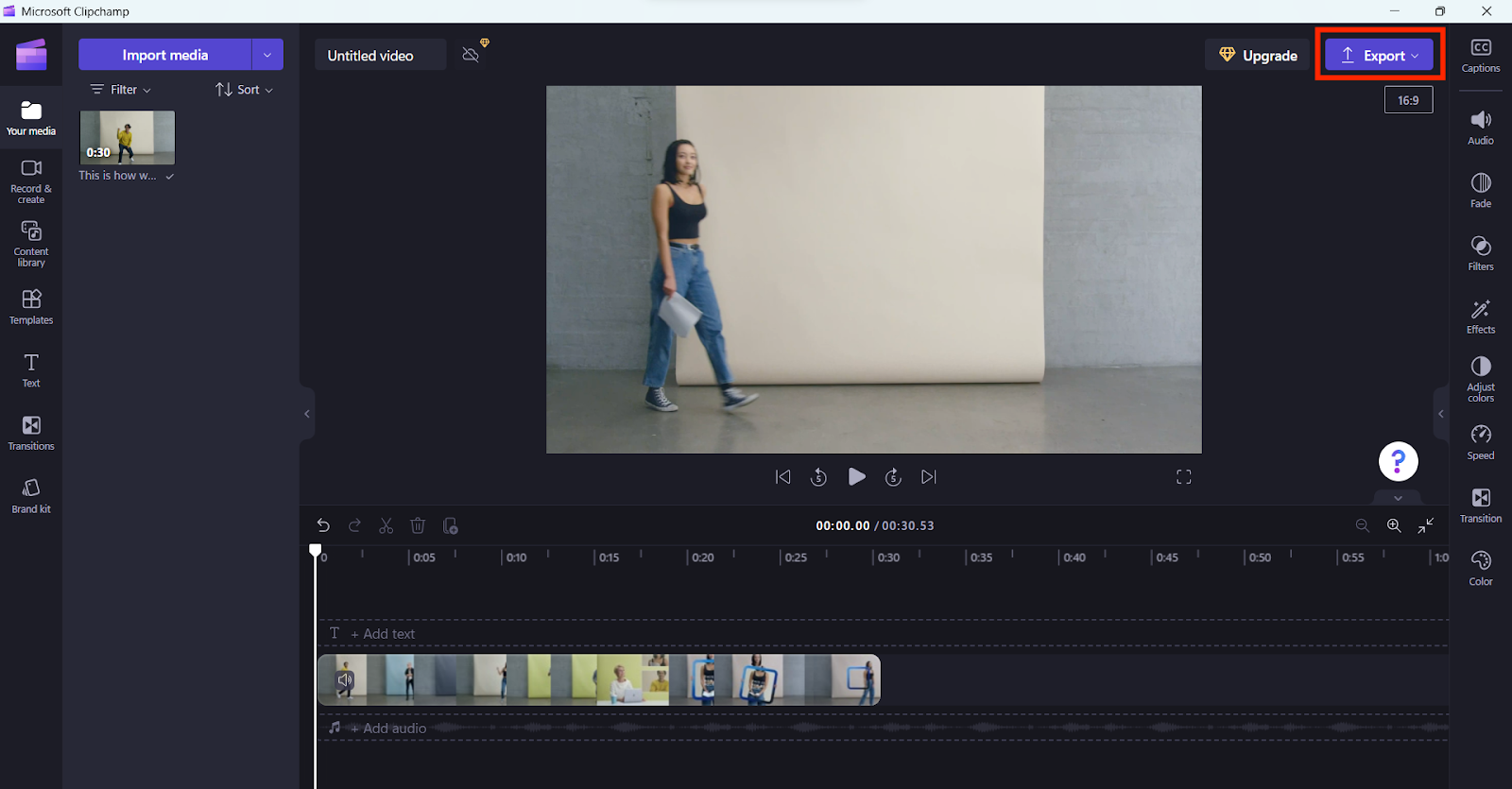Image resolution: width=1512 pixels, height=789 pixels.
Task: Zoom in on the timeline
Action: pyautogui.click(x=1394, y=525)
